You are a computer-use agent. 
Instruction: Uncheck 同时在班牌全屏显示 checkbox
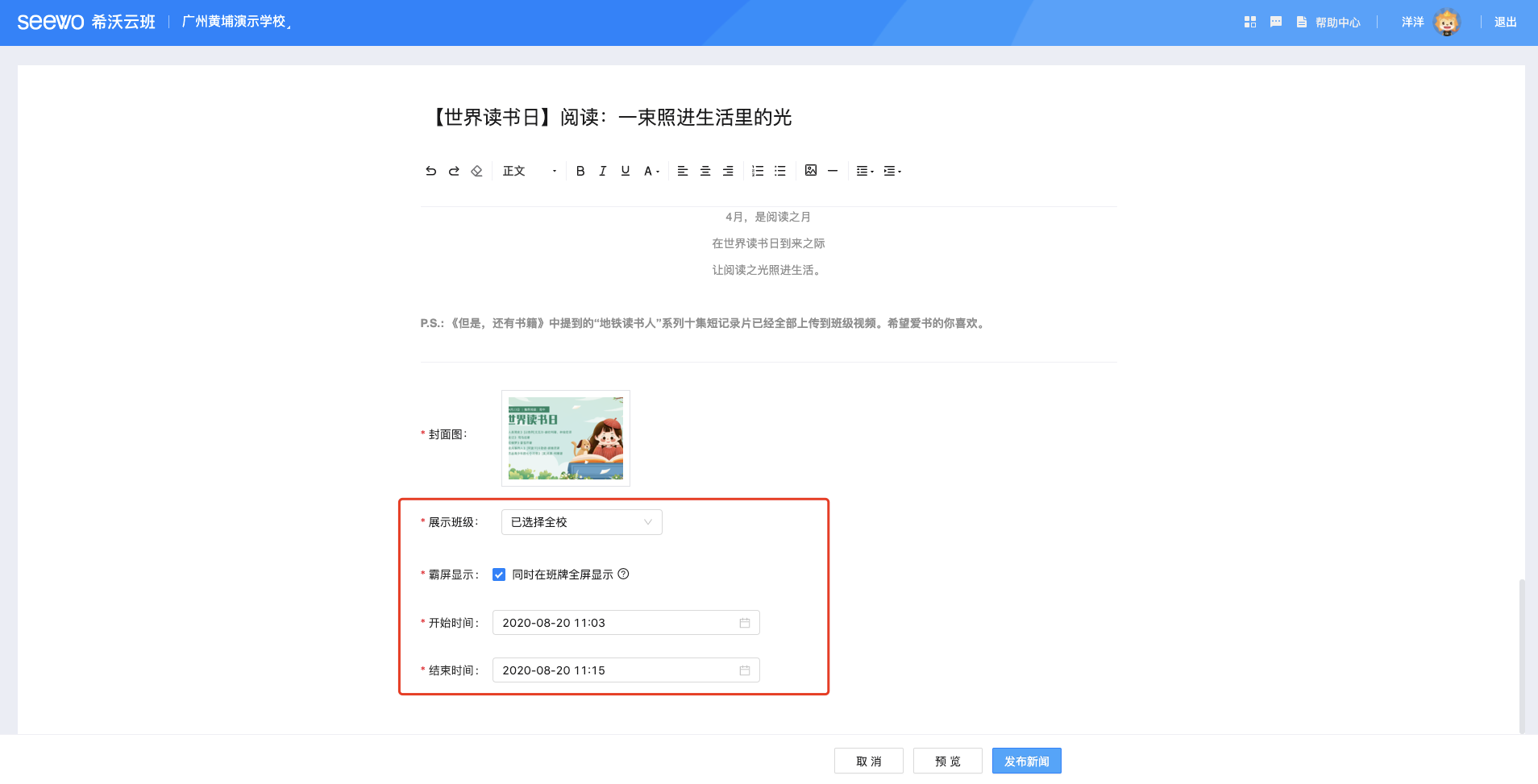(499, 575)
